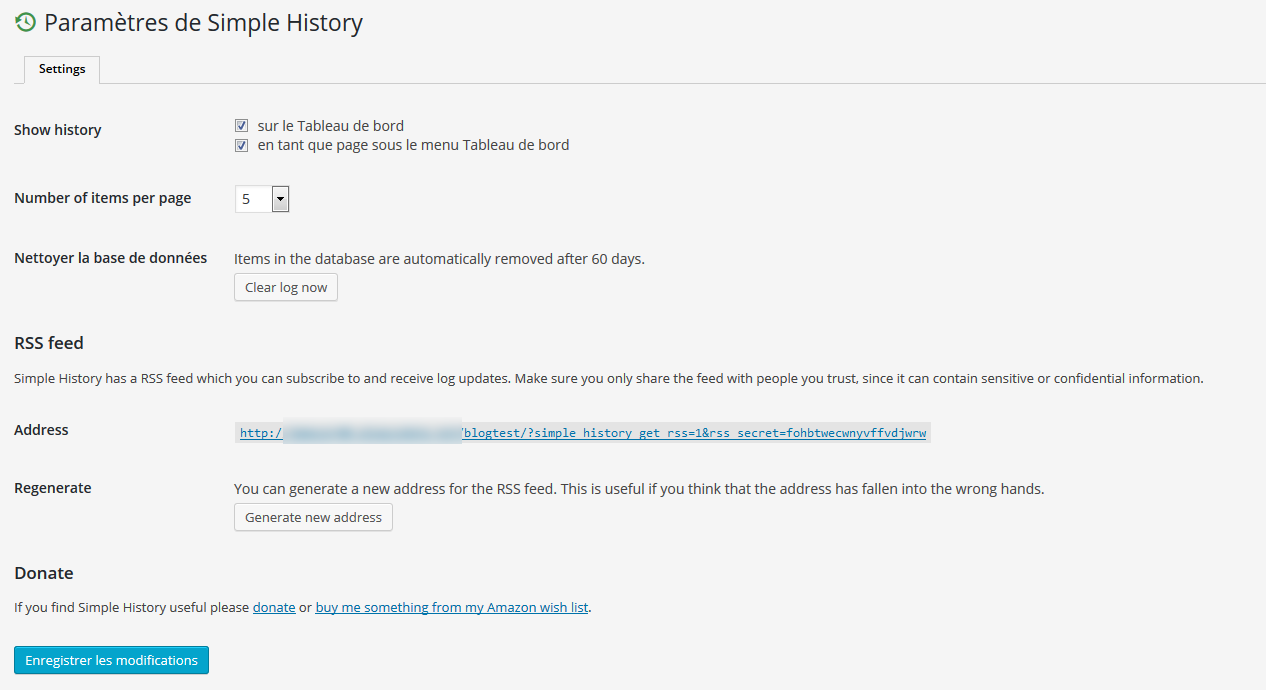Open the Amazon wish list link
1266x690 pixels.
[x=452, y=607]
